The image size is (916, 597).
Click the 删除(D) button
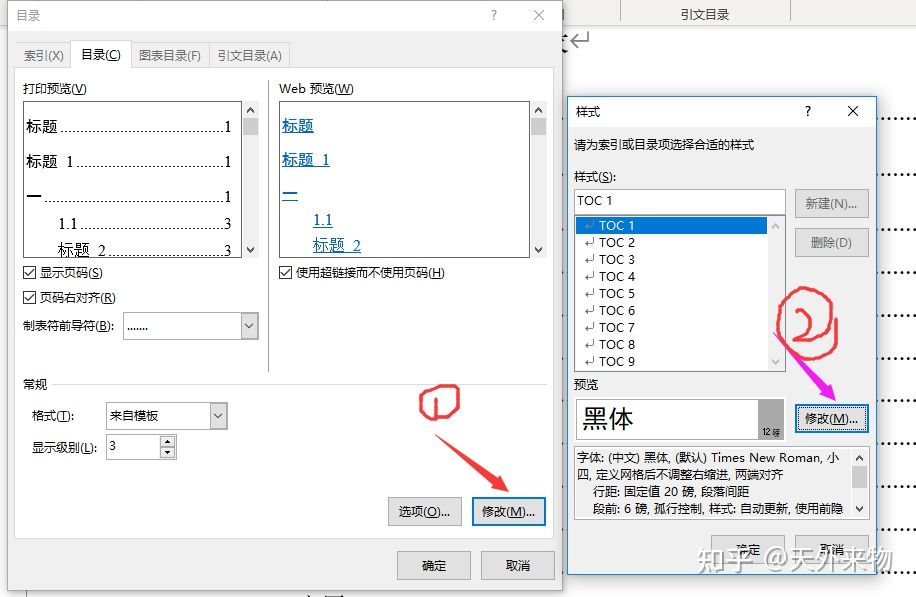tap(831, 242)
